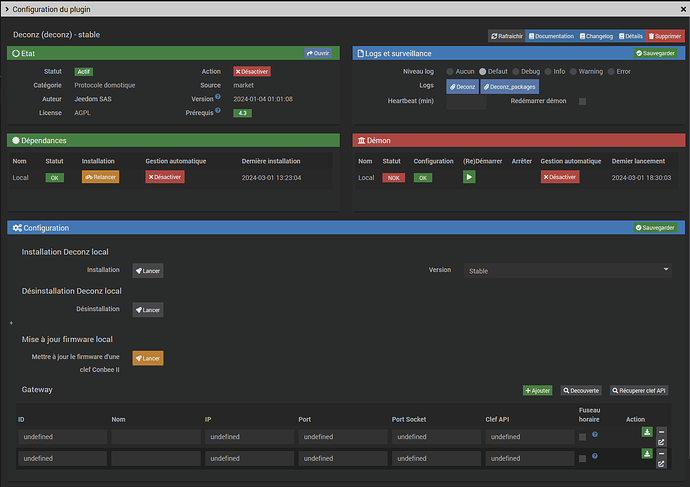Click the first gateway Clef API field
690x487 pixels.
pos(530,436)
